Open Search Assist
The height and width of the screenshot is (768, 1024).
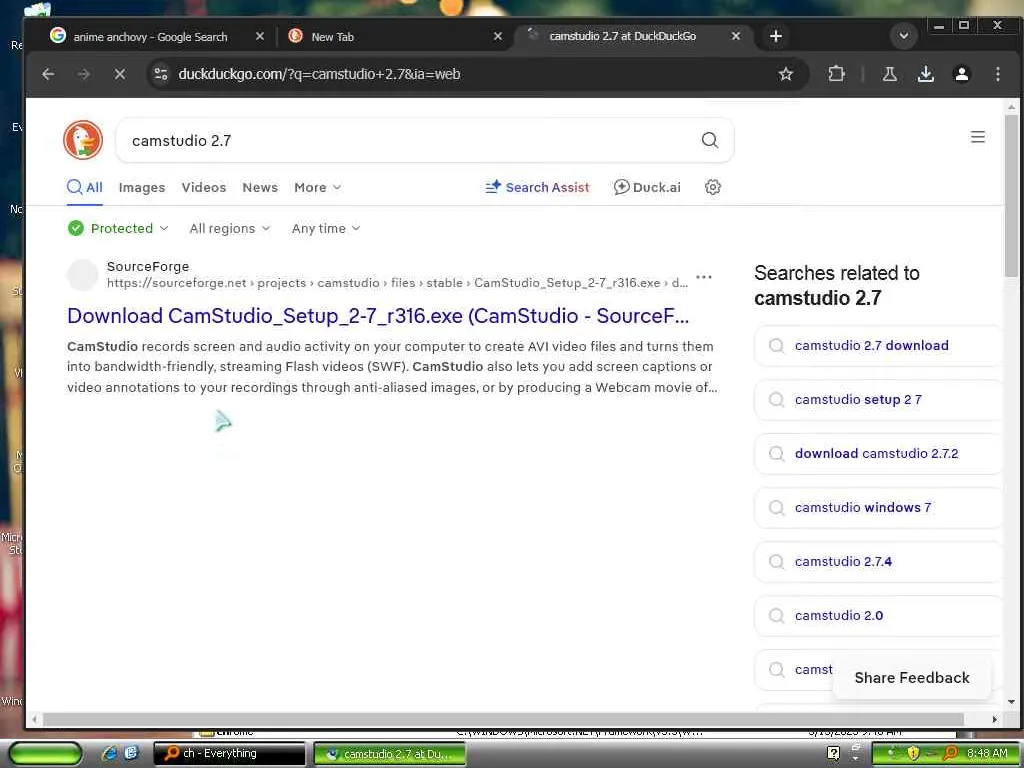537,187
